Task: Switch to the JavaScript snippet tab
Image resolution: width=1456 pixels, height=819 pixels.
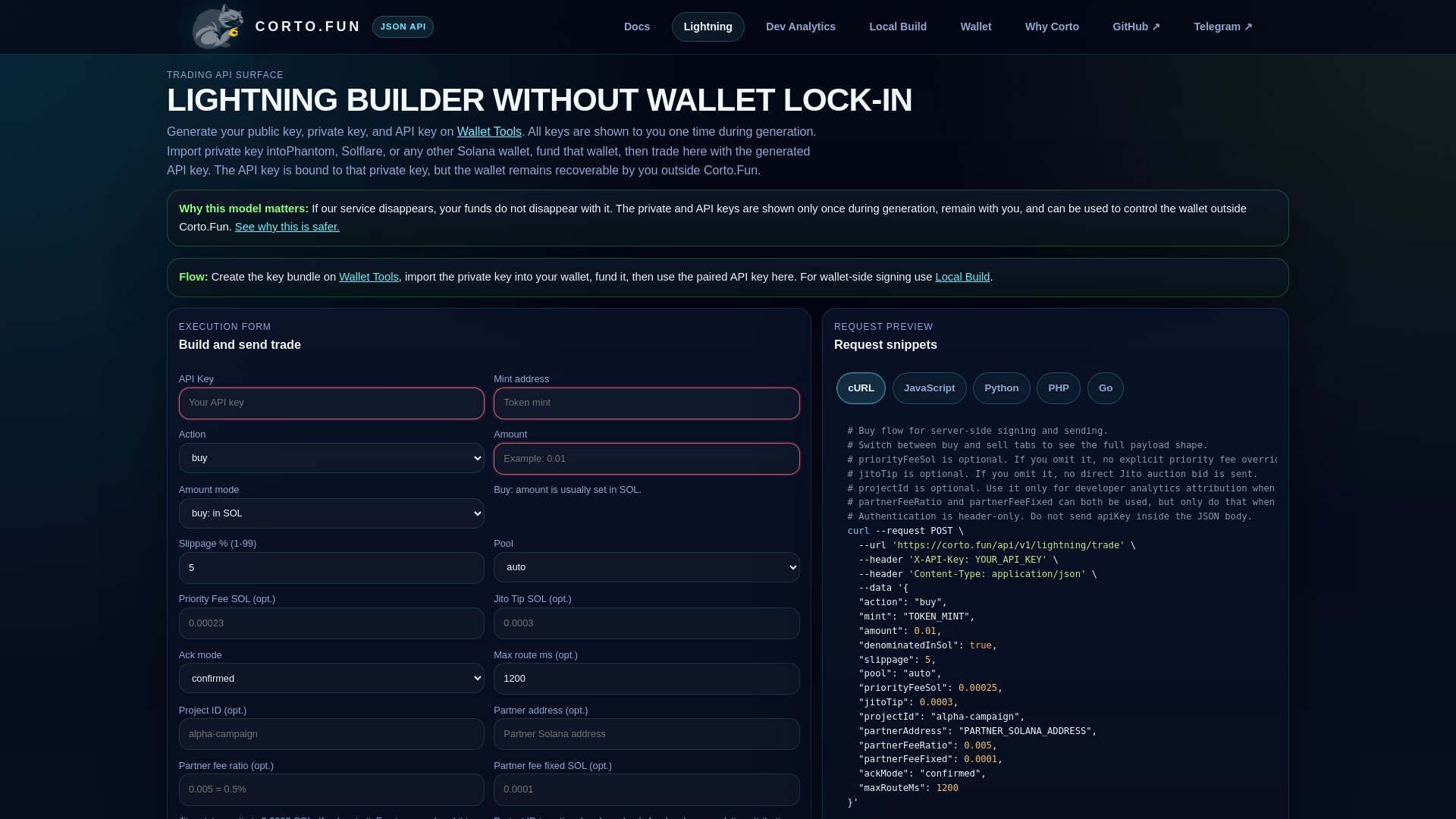Action: [x=929, y=388]
